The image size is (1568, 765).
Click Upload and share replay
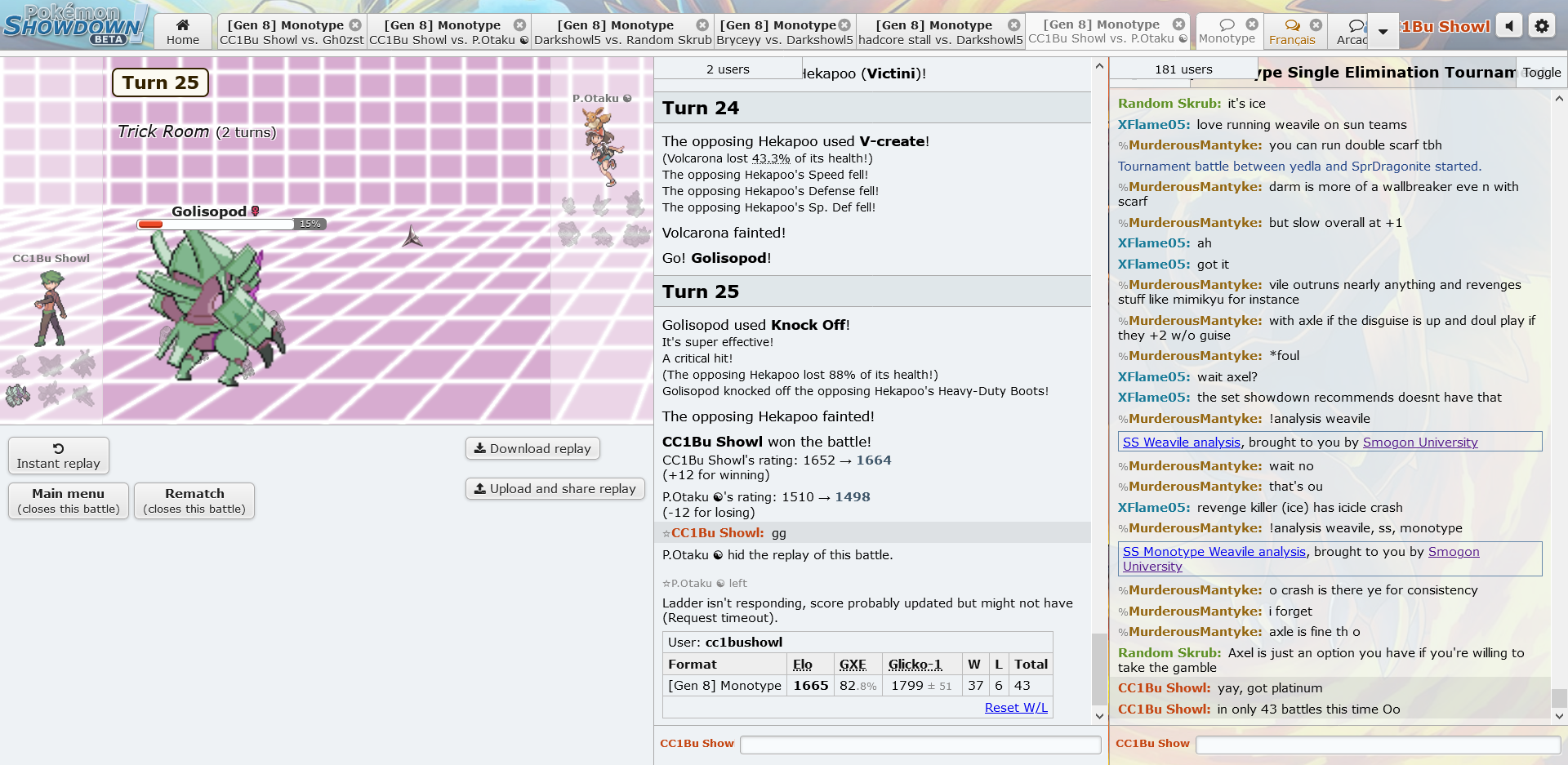coord(555,488)
